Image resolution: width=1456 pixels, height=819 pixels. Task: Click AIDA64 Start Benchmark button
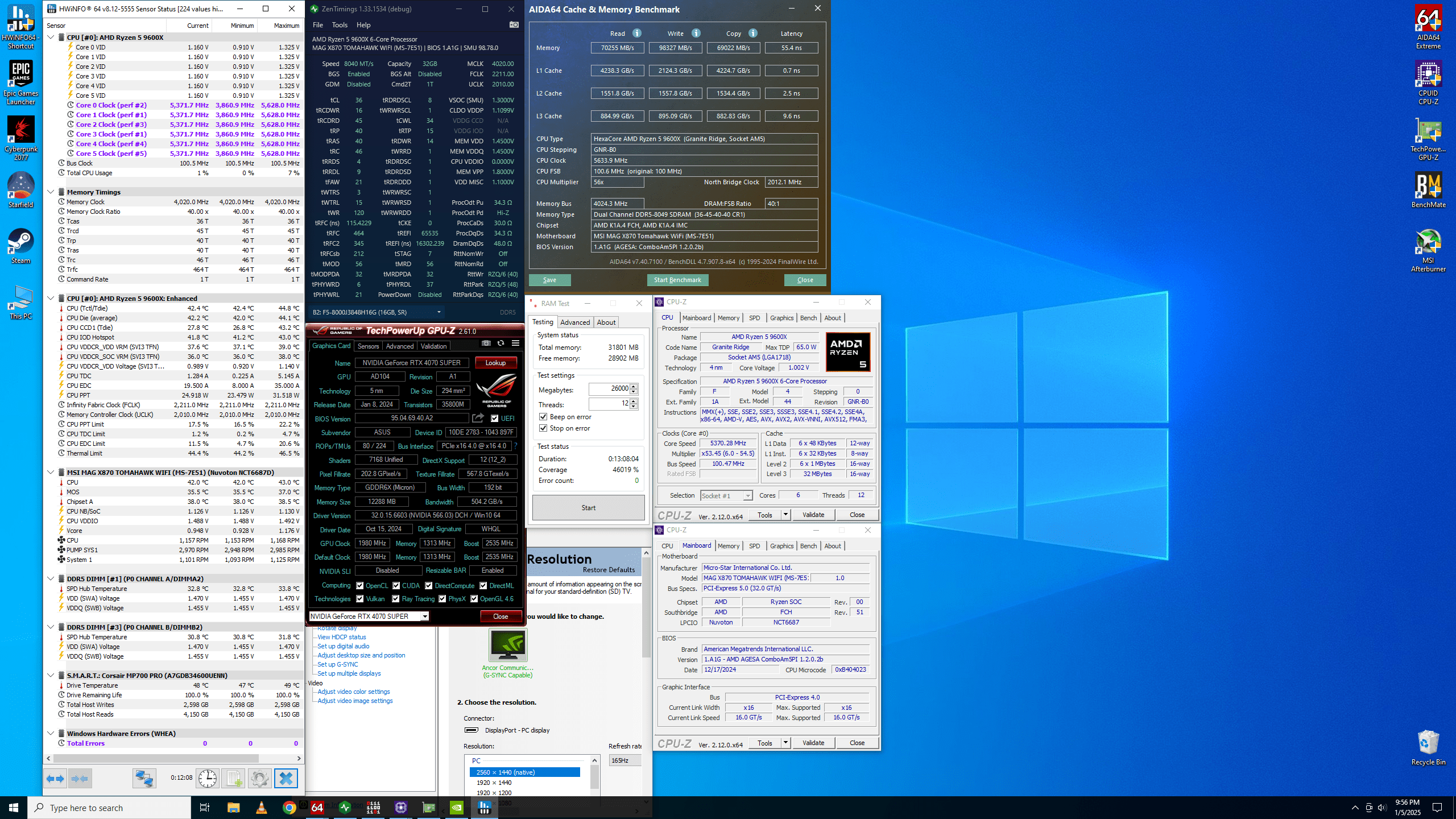click(677, 280)
